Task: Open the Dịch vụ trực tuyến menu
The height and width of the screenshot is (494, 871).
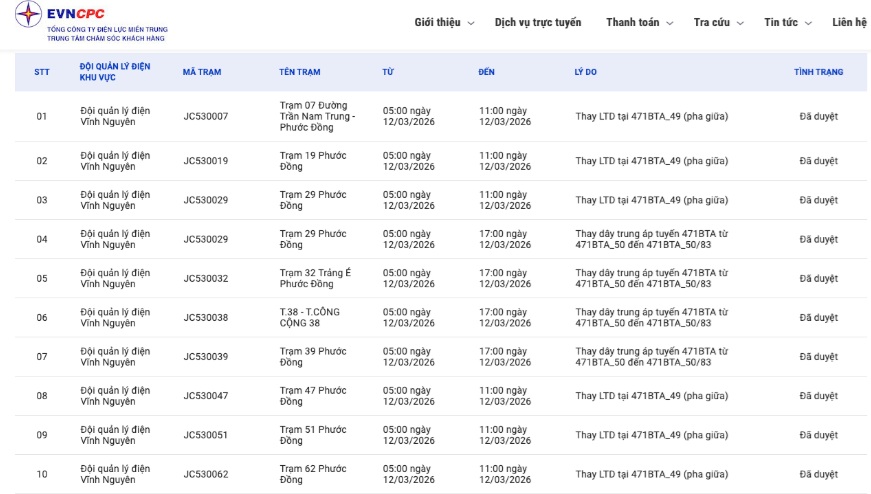Action: tap(537, 22)
